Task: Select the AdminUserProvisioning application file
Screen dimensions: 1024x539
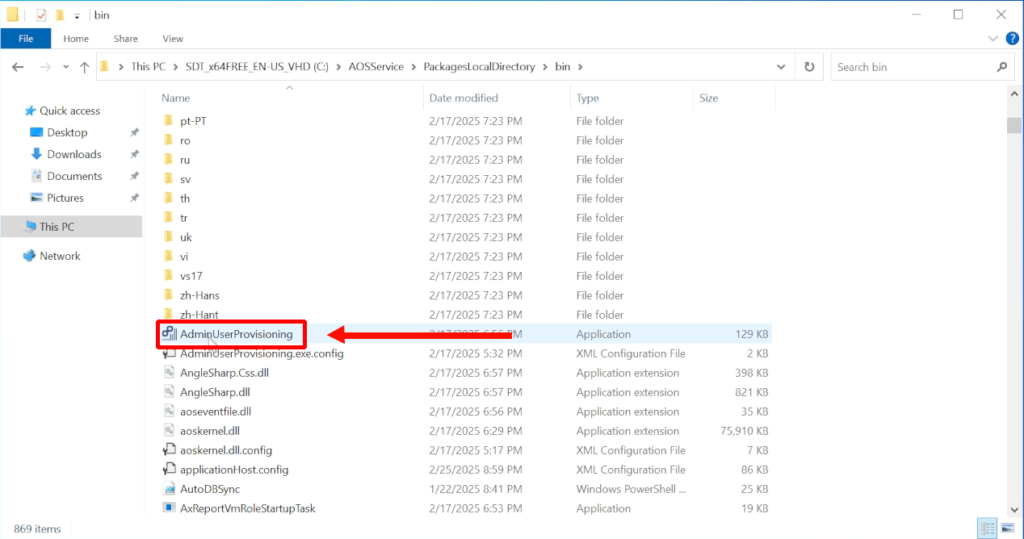Action: [x=236, y=334]
